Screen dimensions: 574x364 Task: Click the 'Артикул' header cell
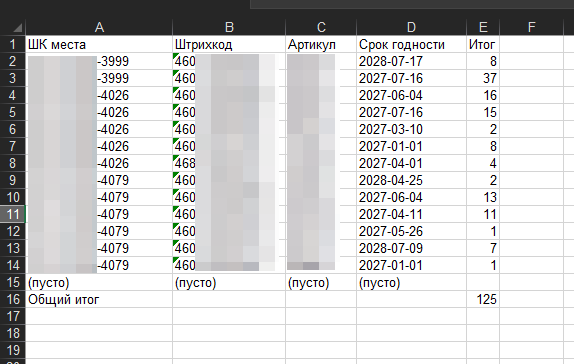coord(321,44)
